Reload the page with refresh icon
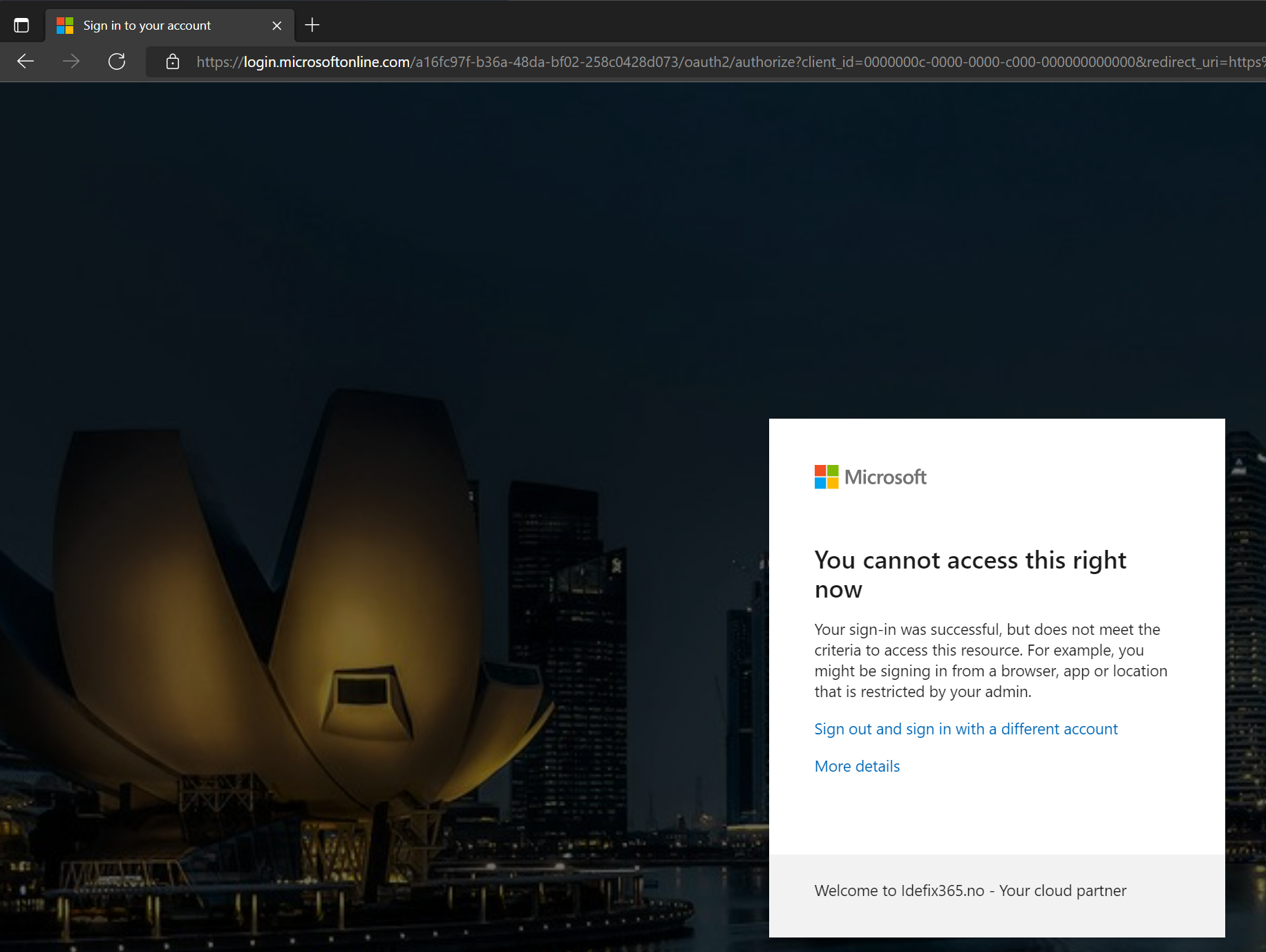The height and width of the screenshot is (952, 1266). tap(117, 61)
